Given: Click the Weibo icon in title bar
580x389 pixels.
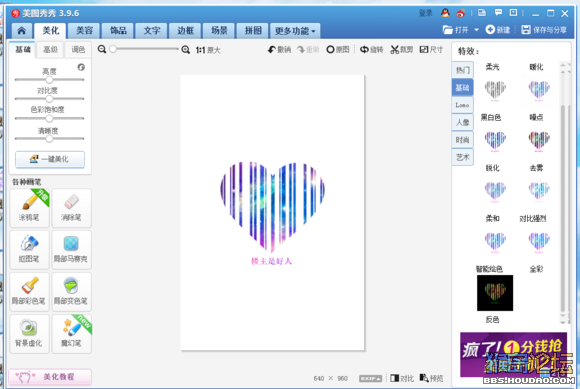Looking at the screenshot, I should (461, 13).
